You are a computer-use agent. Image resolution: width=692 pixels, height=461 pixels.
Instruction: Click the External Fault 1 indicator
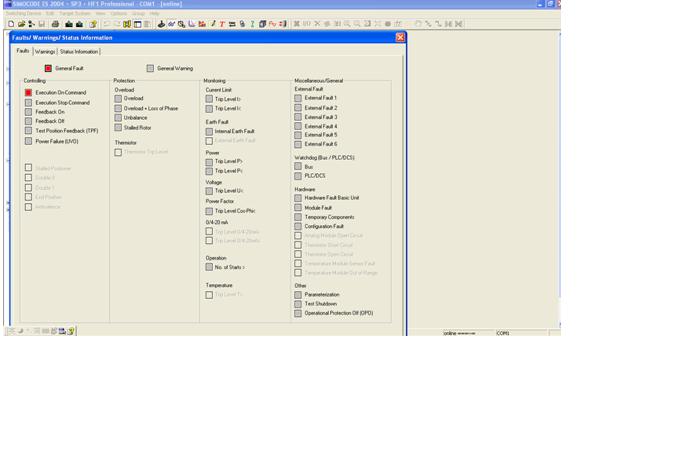coord(298,98)
